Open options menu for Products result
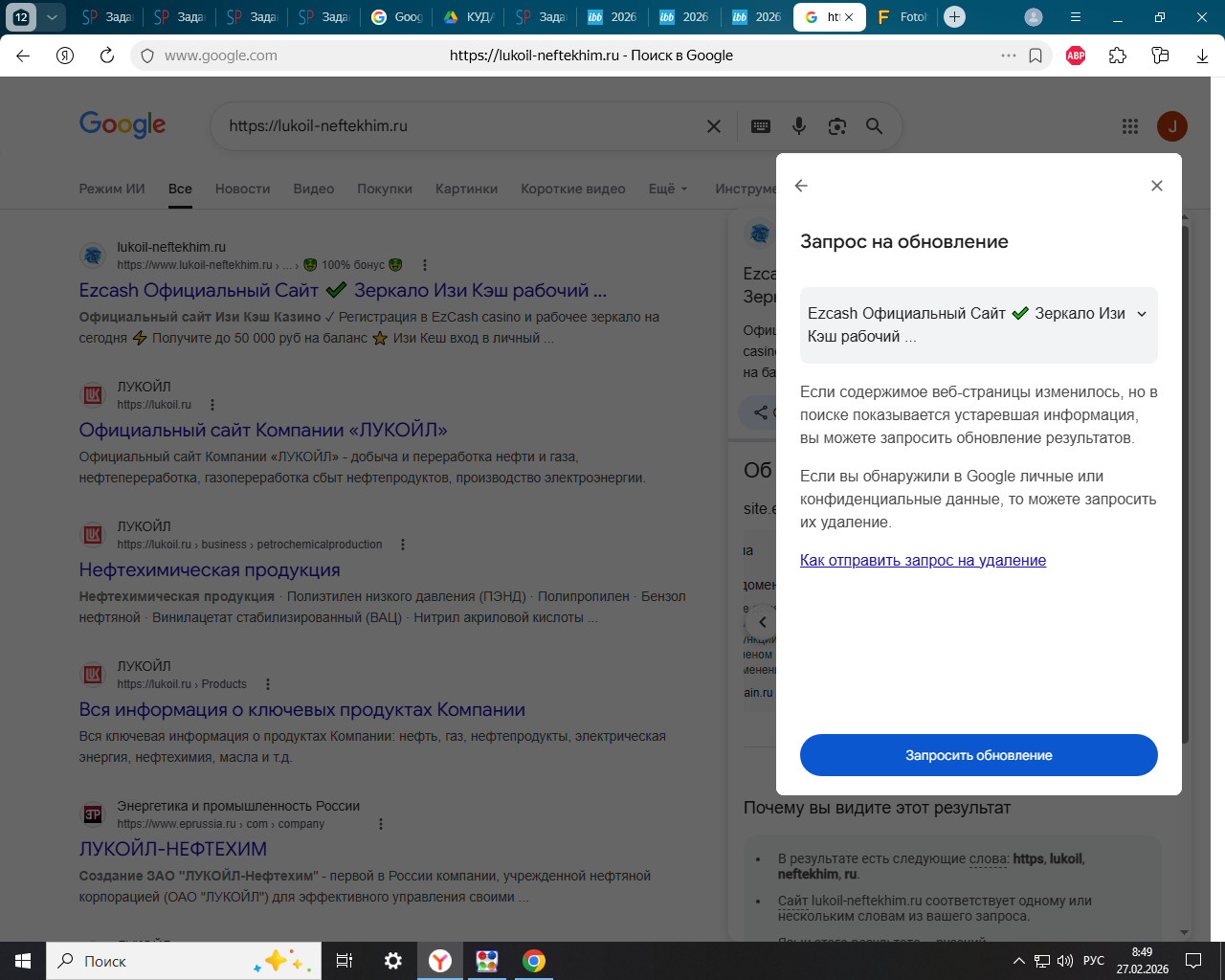This screenshot has height=980, width=1225. [268, 684]
